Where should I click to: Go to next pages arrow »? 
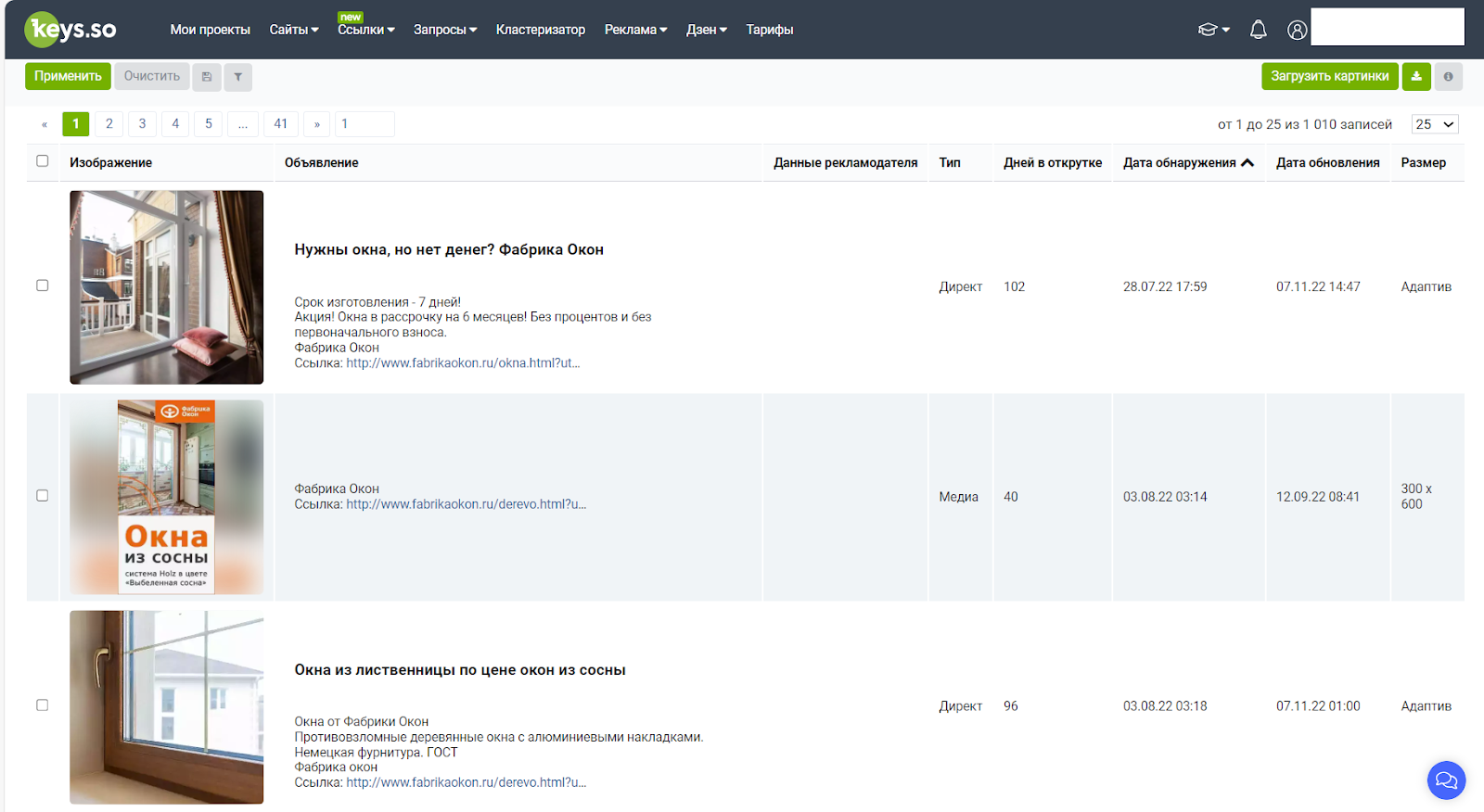click(317, 124)
